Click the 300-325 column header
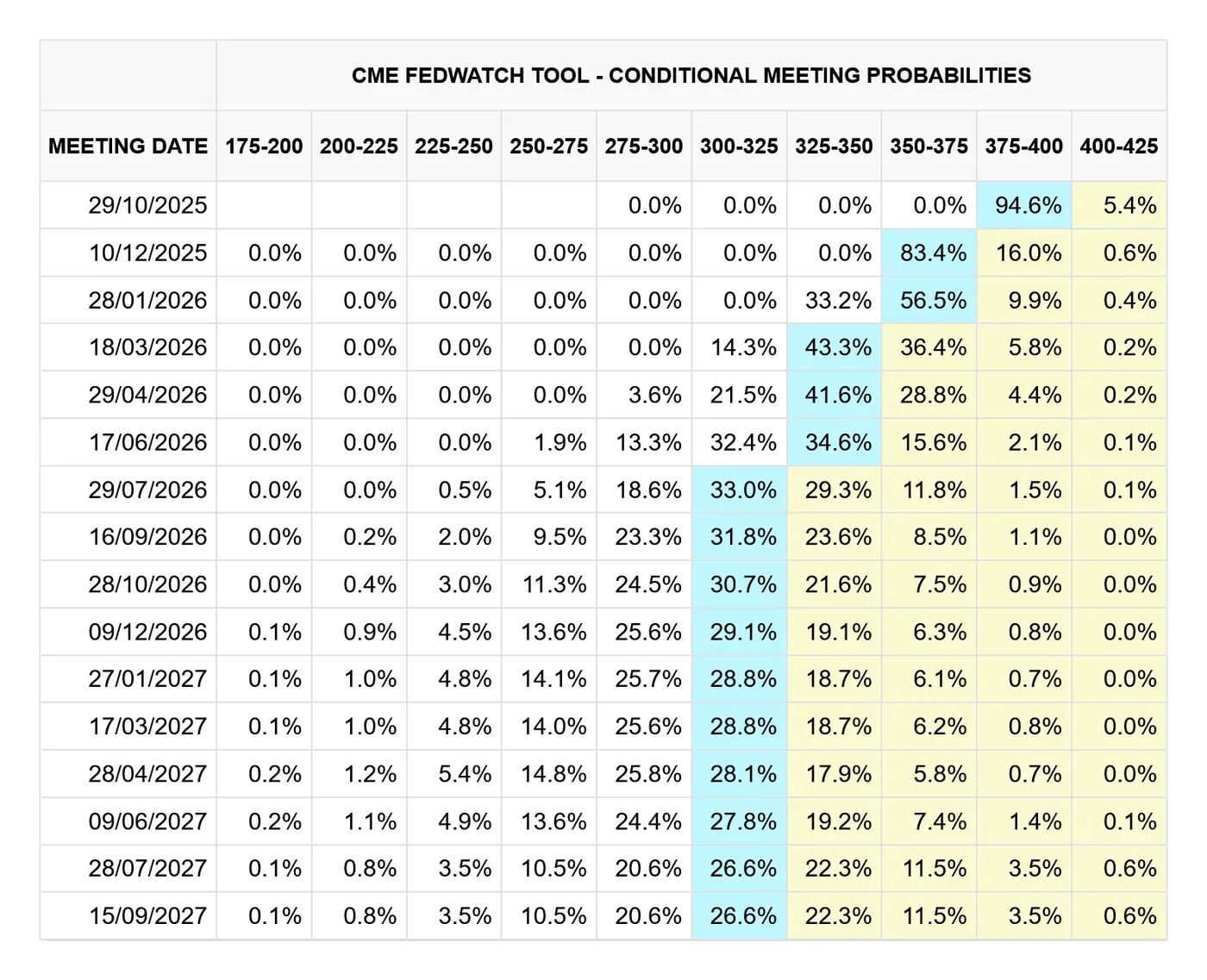Viewport: 1207px width, 980px height. point(739,147)
